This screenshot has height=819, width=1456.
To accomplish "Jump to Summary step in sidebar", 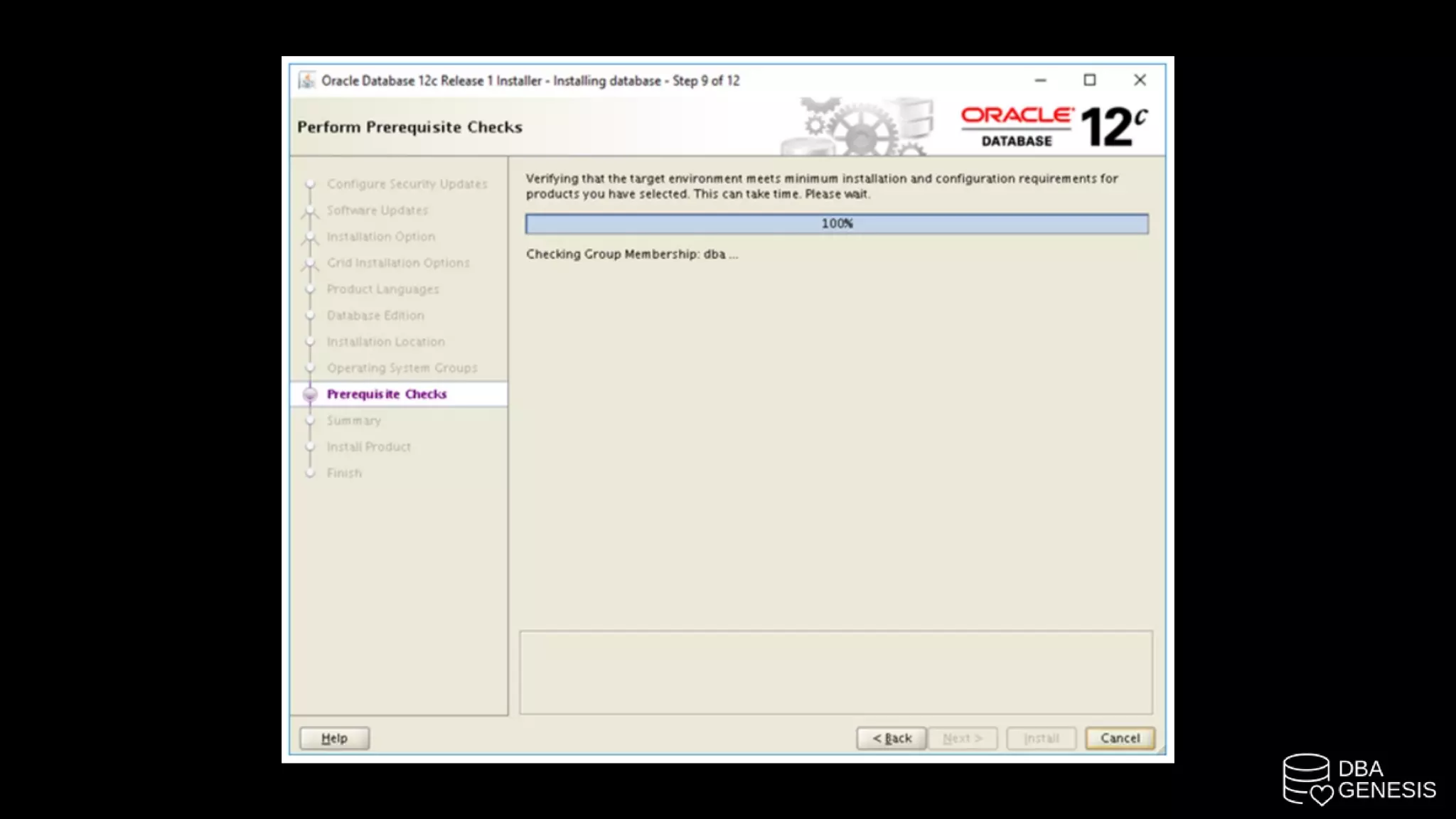I will tap(353, 421).
